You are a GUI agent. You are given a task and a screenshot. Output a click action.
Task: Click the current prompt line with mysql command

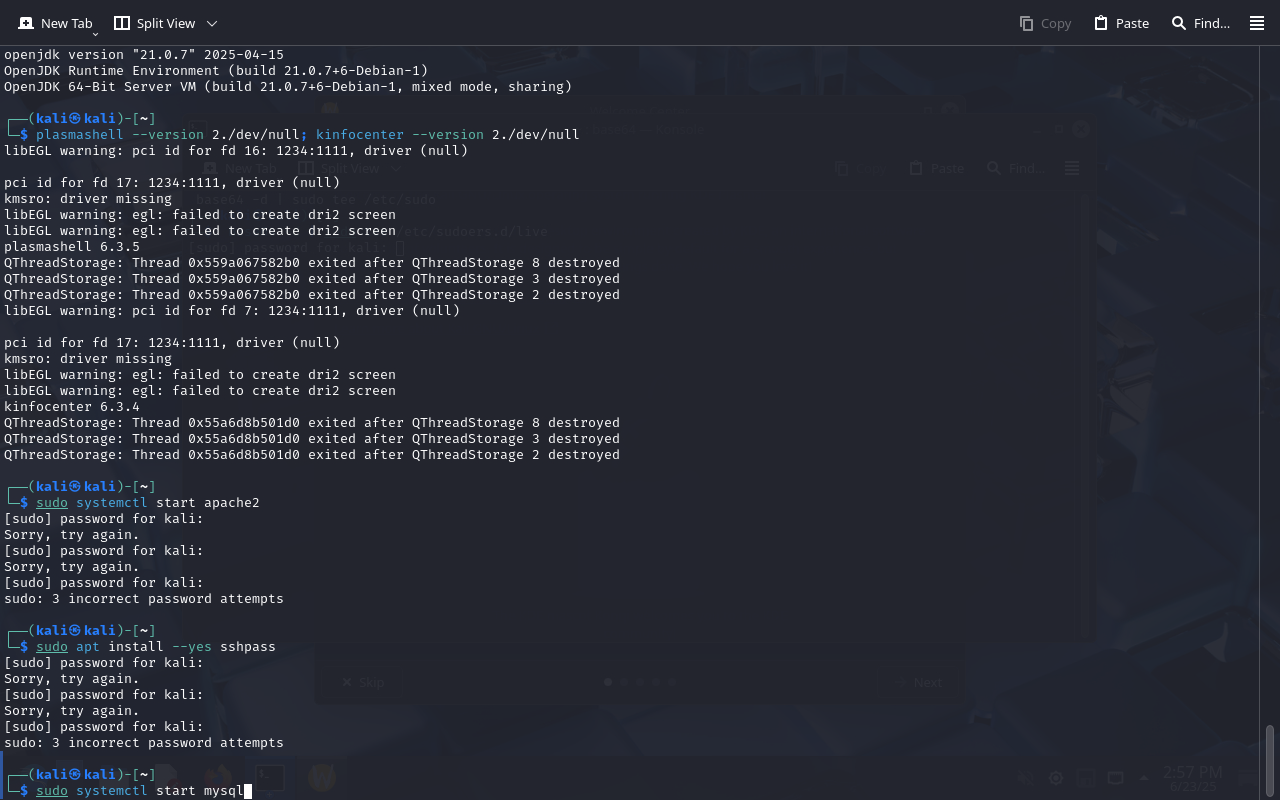click(128, 791)
